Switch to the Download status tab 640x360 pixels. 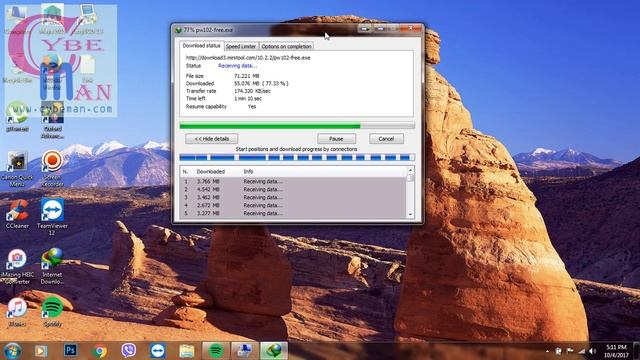tap(201, 46)
